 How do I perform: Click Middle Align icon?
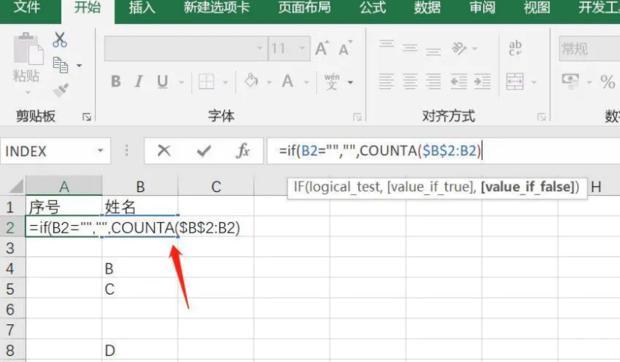click(410, 49)
